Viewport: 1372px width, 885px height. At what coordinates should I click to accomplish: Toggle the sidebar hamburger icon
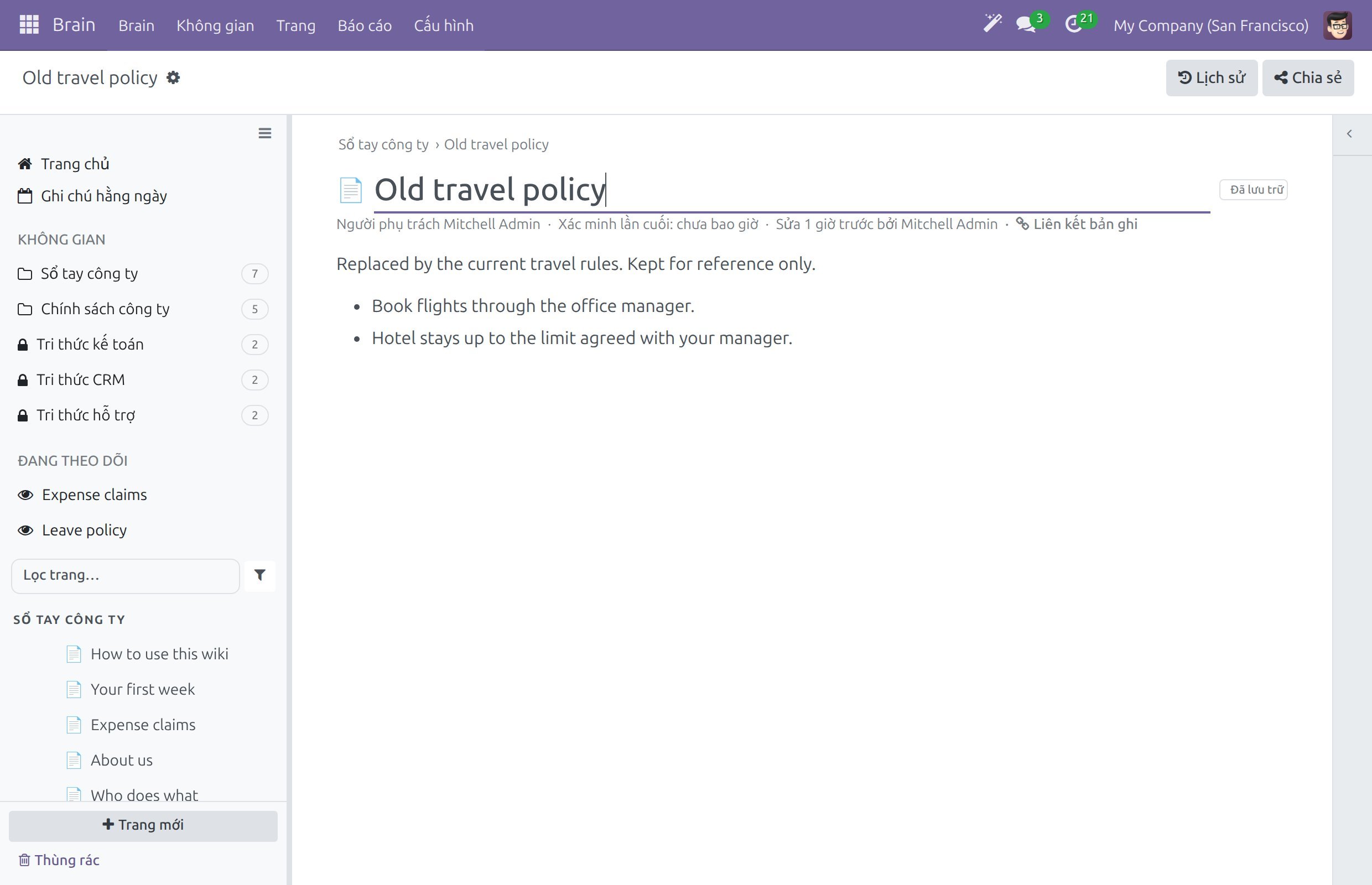tap(264, 133)
